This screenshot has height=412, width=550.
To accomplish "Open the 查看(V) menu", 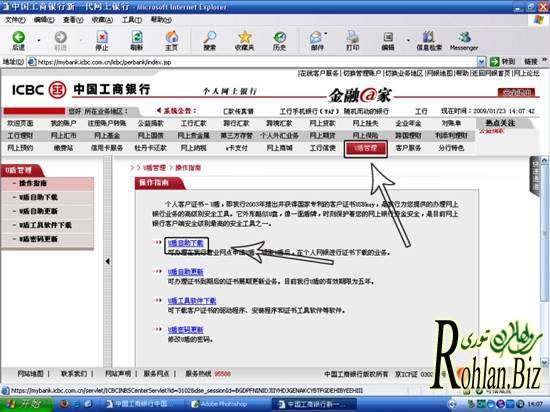I will coord(73,20).
